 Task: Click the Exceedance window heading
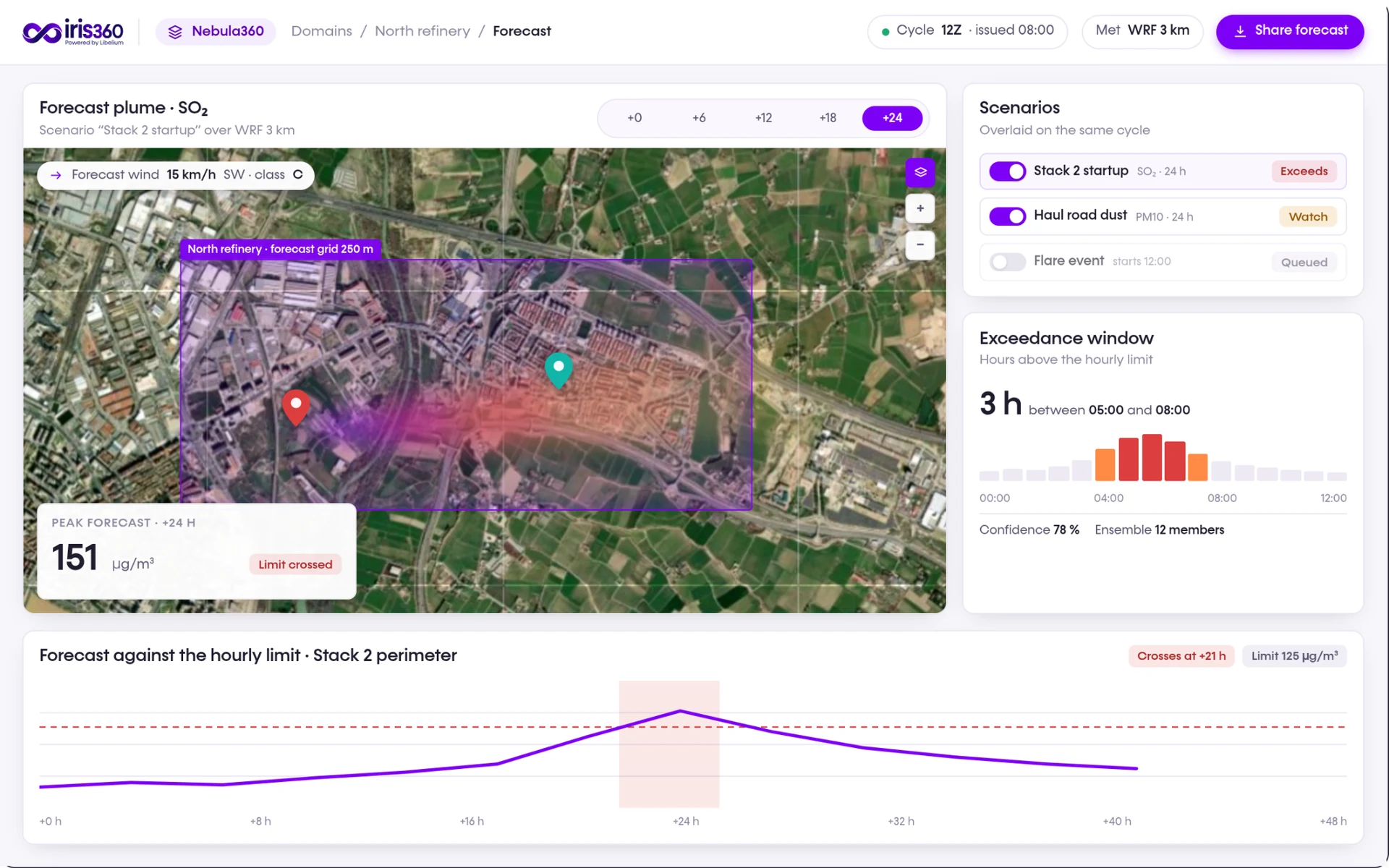(1066, 339)
